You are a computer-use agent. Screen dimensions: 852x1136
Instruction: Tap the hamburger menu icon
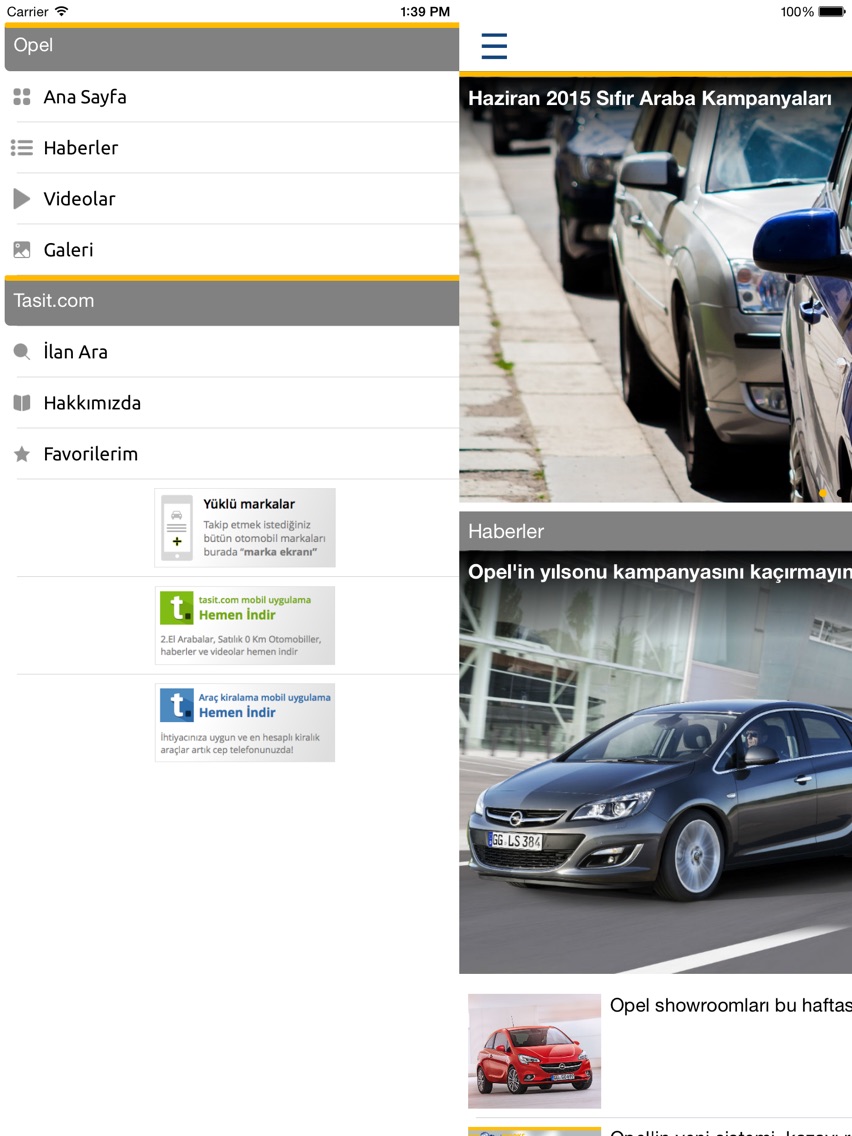click(494, 46)
